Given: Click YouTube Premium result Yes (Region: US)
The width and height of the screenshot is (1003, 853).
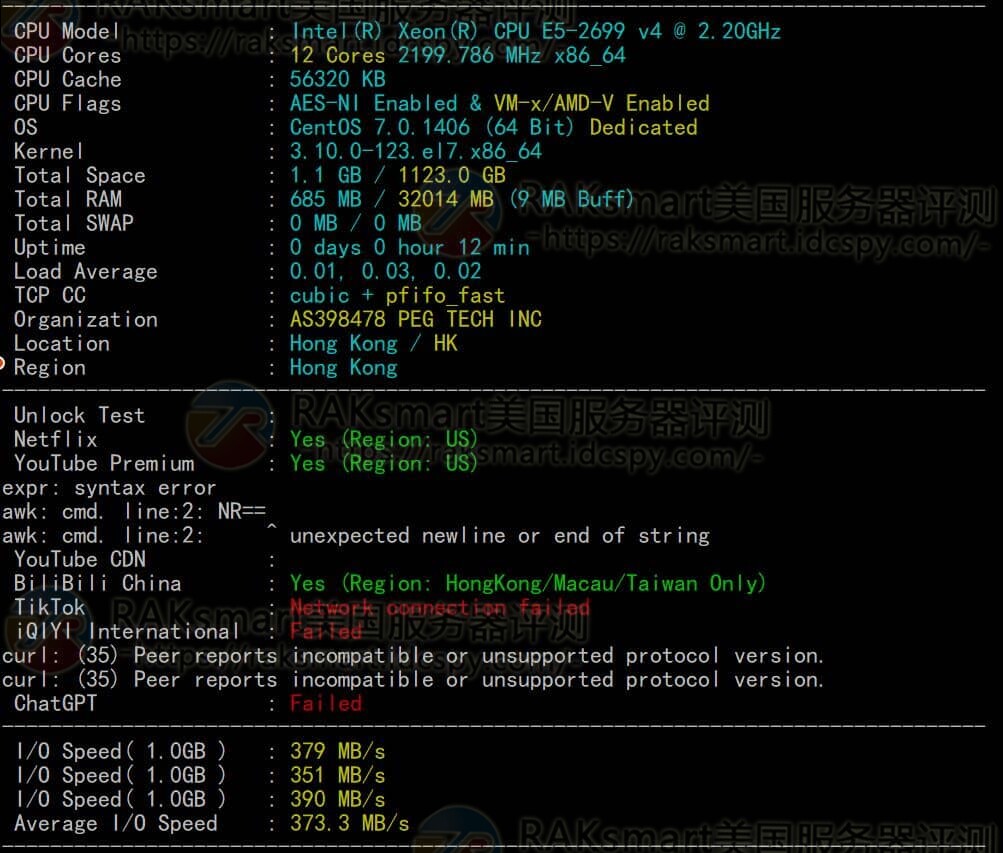Looking at the screenshot, I should (384, 463).
